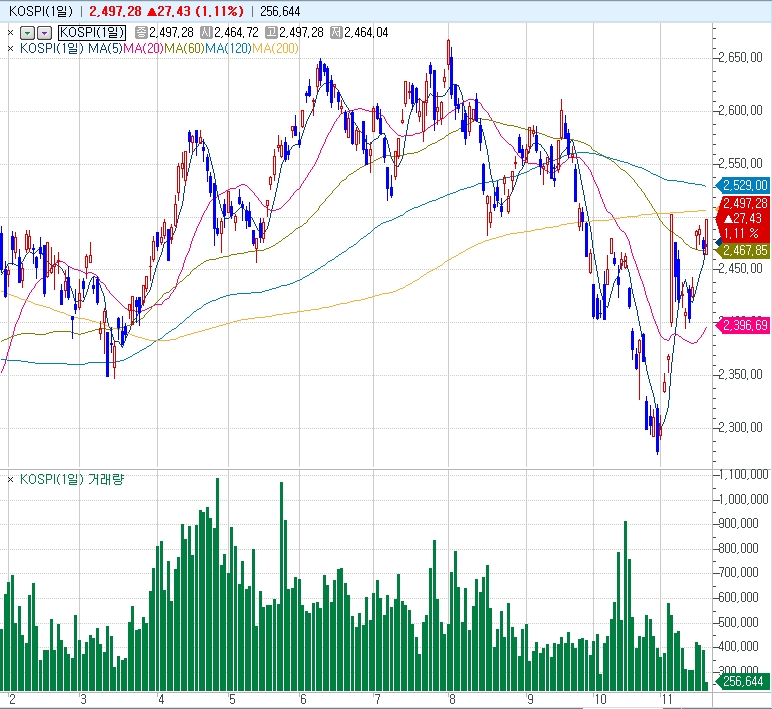Click the 저 low price icon
The image size is (772, 709).
(336, 32)
